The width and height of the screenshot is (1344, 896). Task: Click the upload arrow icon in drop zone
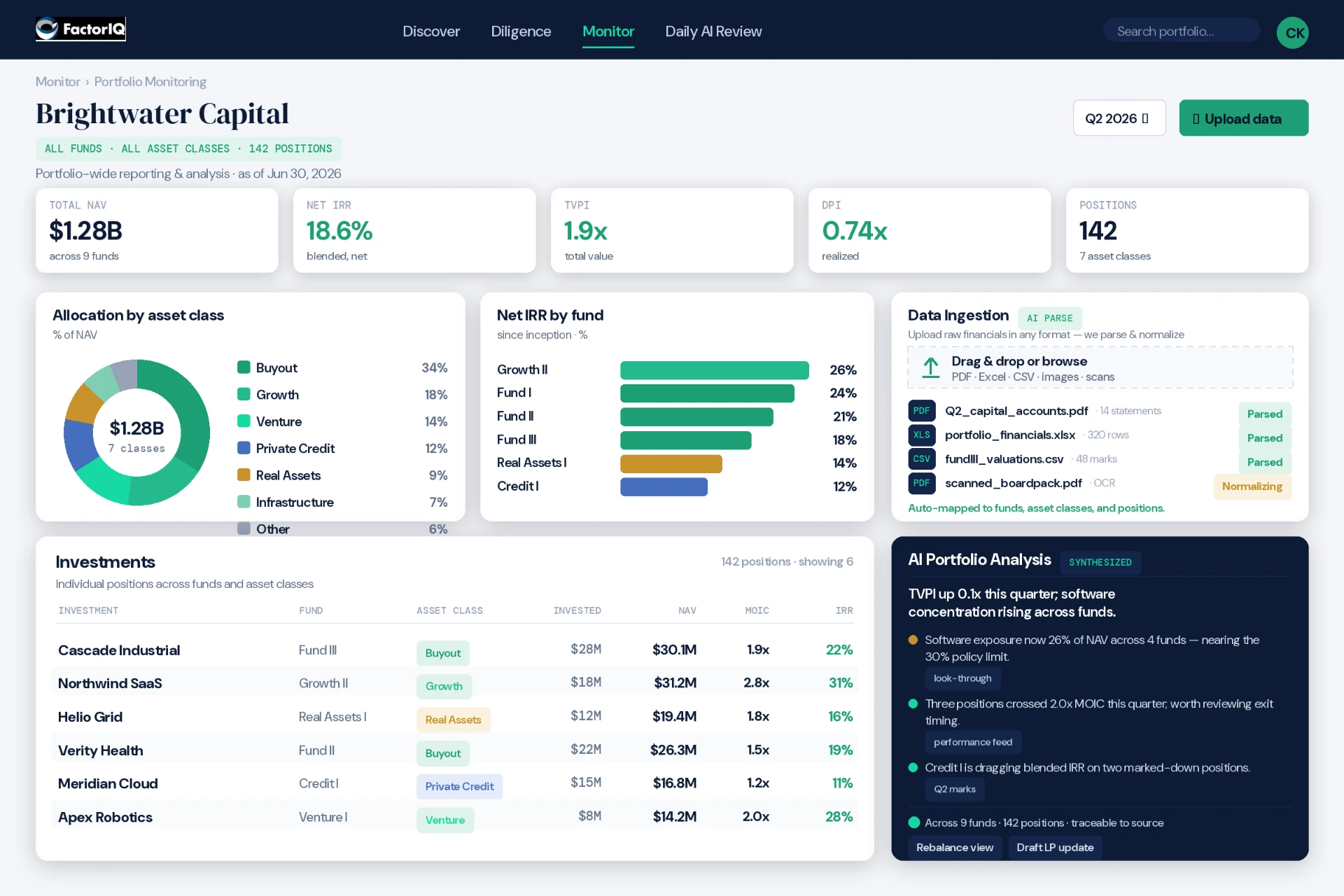(x=930, y=367)
